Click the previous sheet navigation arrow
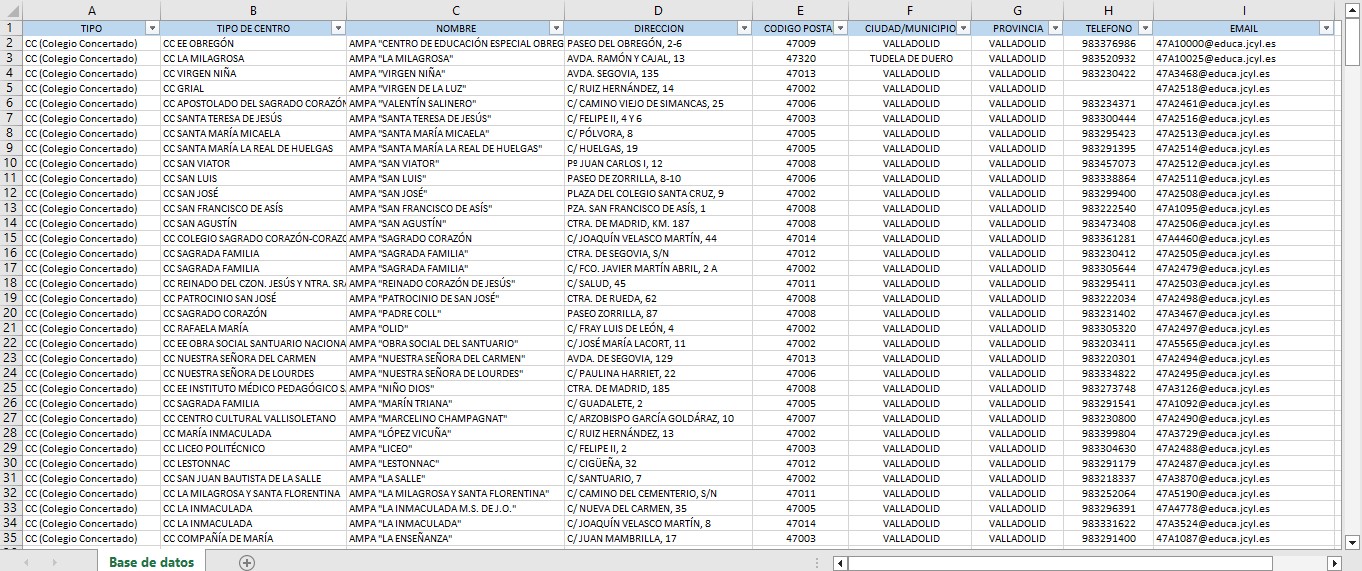The image size is (1362, 571). 26,563
